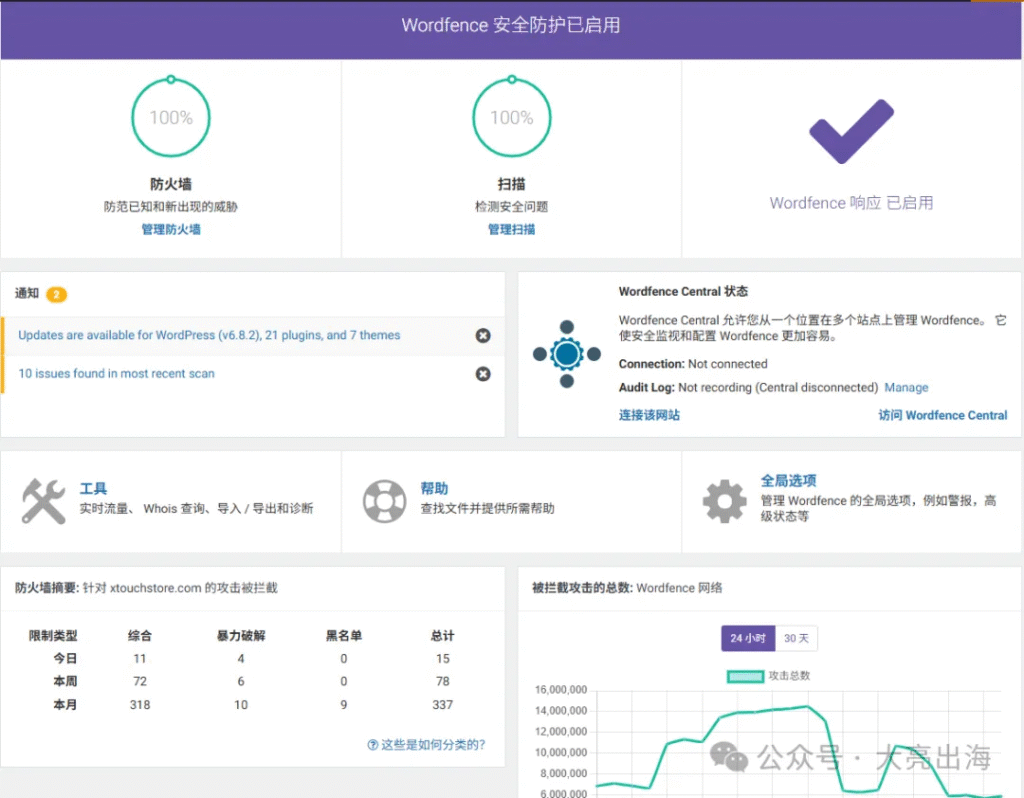Click the Wordfence 安全防护已启用 banner title
Viewport: 1024px width, 798px height.
click(x=511, y=25)
